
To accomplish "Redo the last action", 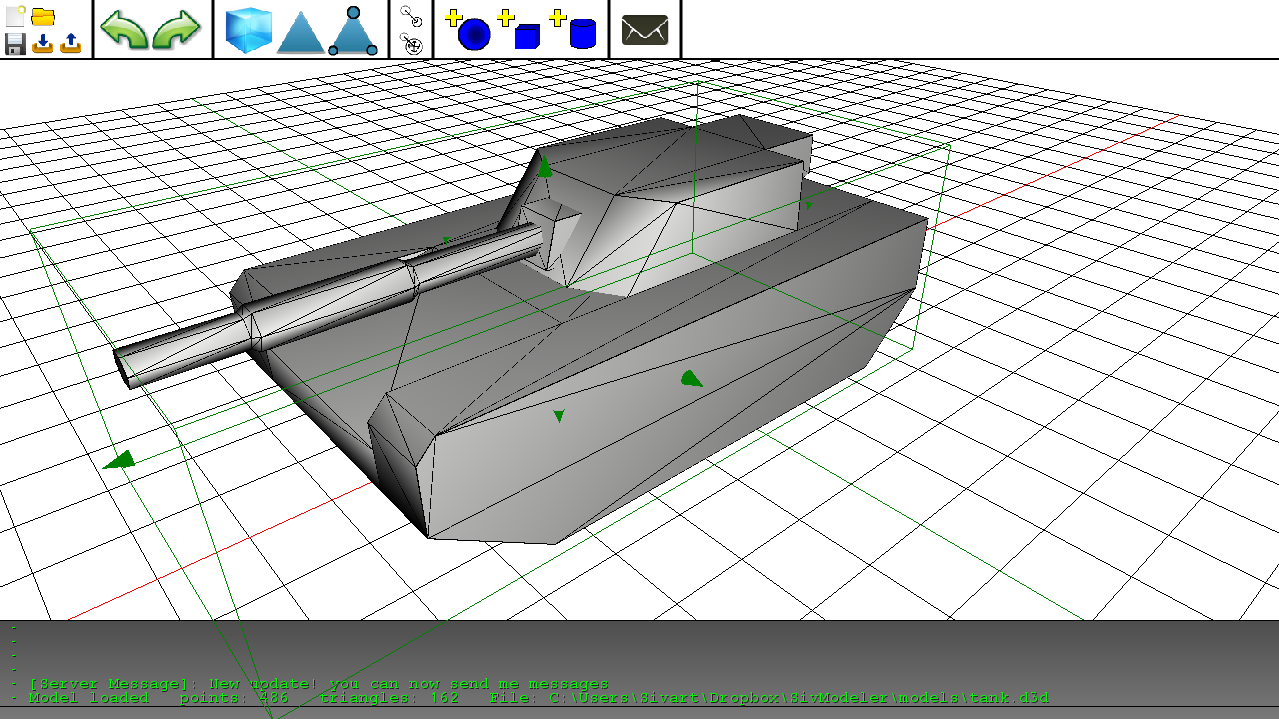I will point(177,30).
